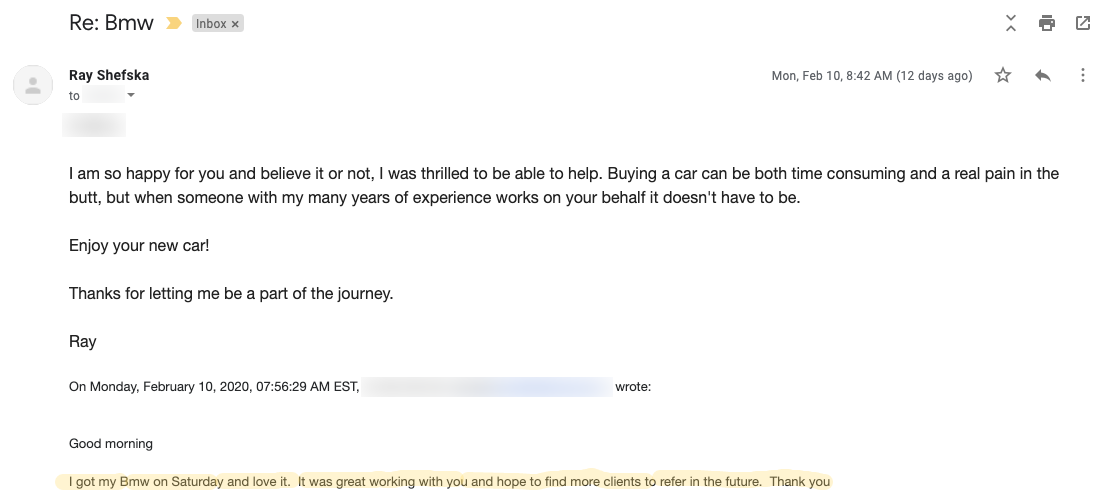
Task: Click the collapse all messages icon
Action: tap(1011, 23)
